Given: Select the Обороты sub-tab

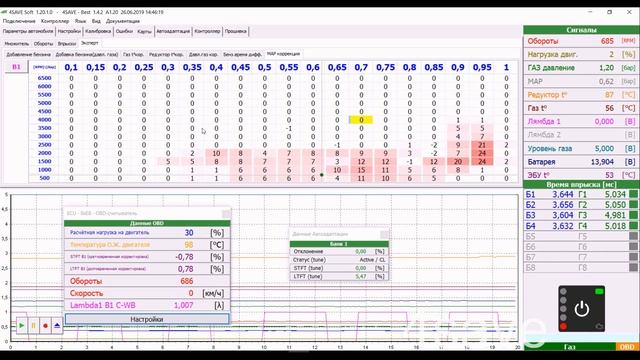Looking at the screenshot, I should coord(43,43).
